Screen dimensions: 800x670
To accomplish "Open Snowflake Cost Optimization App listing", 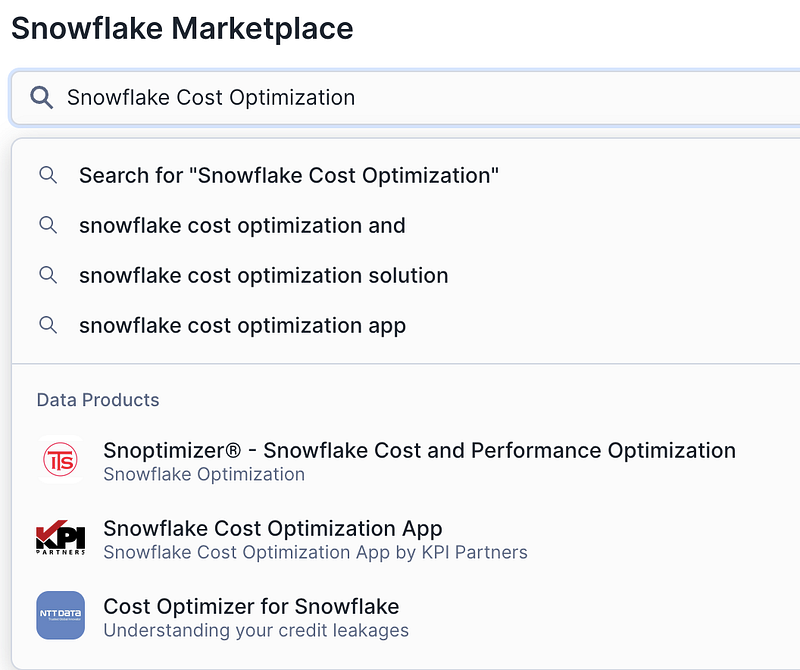I will coord(272,528).
